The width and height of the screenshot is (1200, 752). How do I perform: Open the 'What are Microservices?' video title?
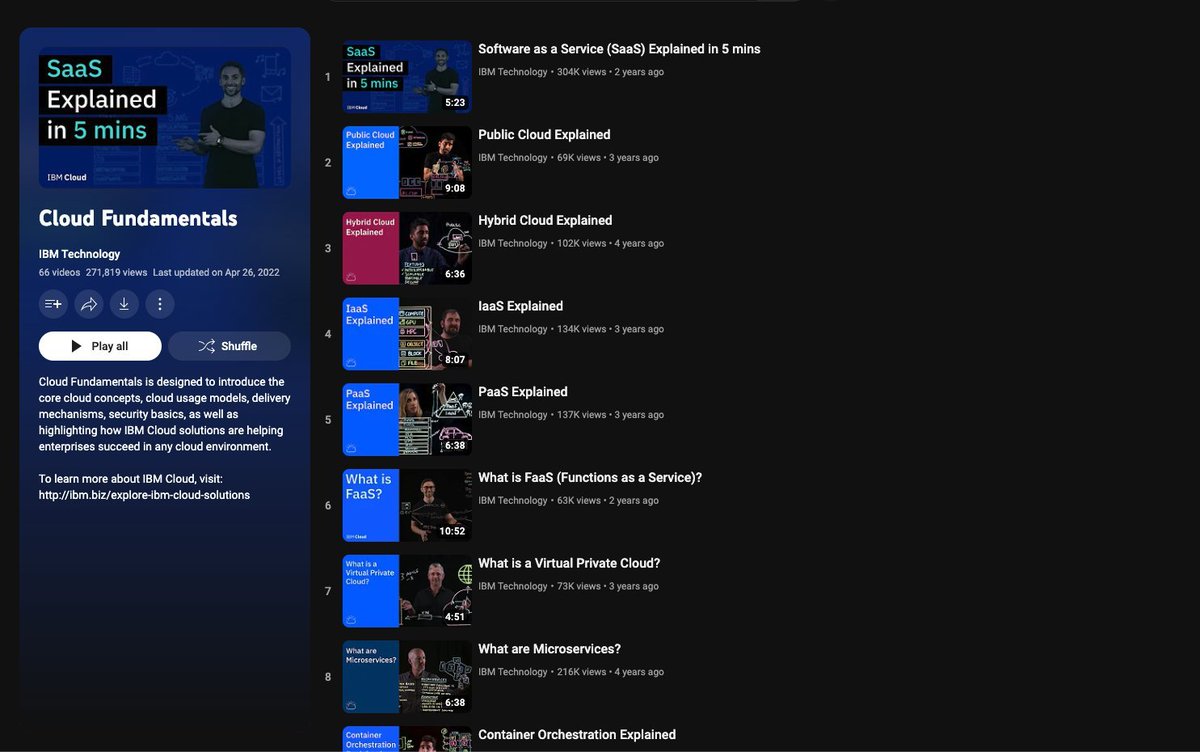click(549, 649)
